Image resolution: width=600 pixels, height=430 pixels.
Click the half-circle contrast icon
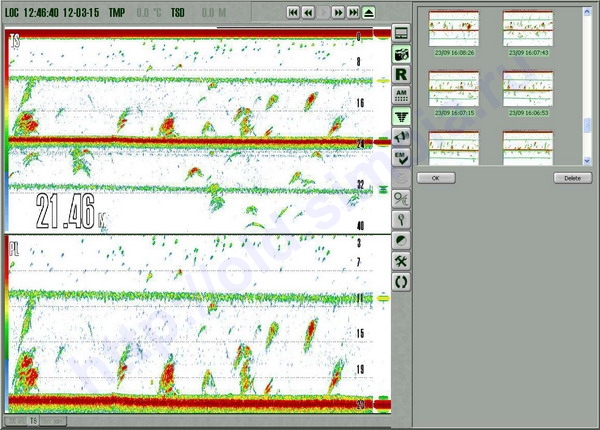(x=401, y=240)
